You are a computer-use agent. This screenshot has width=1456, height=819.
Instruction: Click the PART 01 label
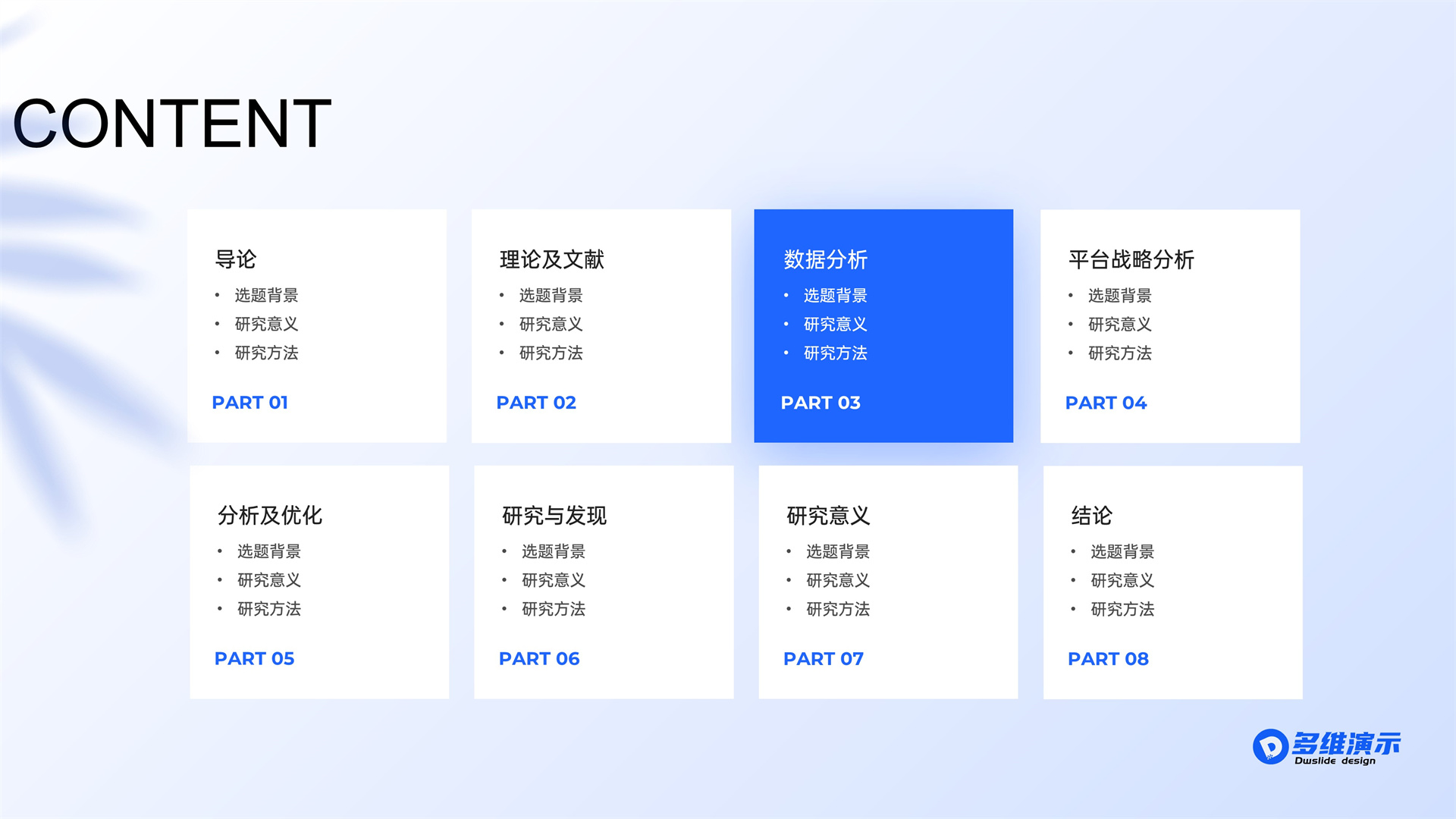click(249, 403)
